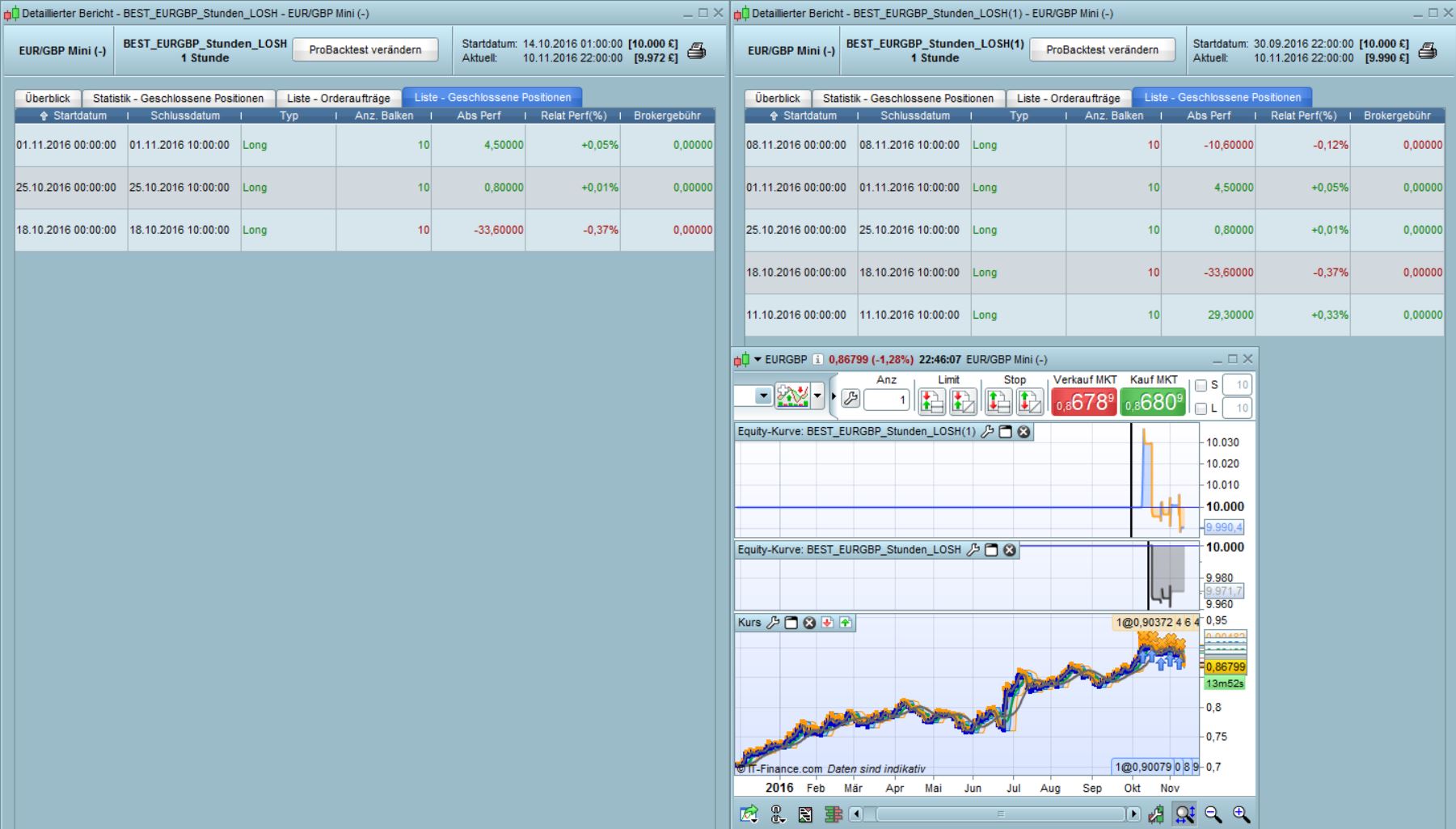1456x829 pixels.
Task: Click the zoom out magnifier icon
Action: pyautogui.click(x=1213, y=814)
